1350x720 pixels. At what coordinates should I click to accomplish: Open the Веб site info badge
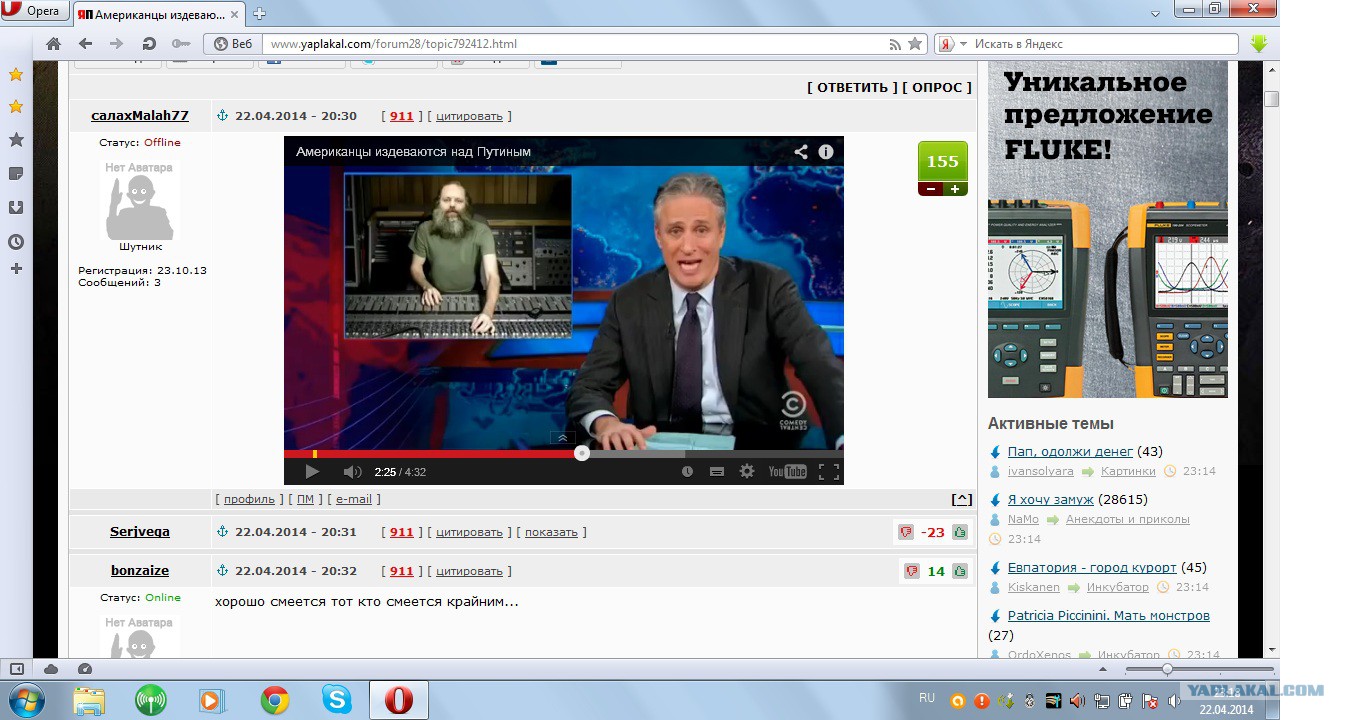(233, 44)
